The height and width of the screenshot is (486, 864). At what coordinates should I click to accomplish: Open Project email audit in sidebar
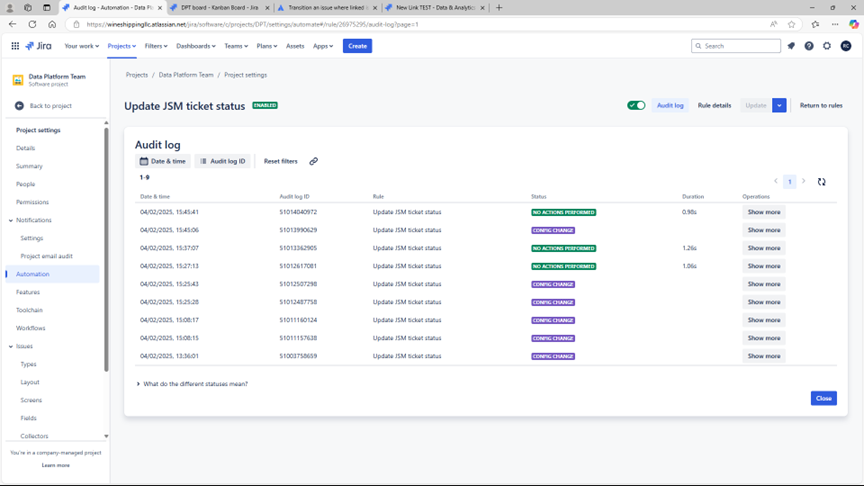click(x=46, y=256)
